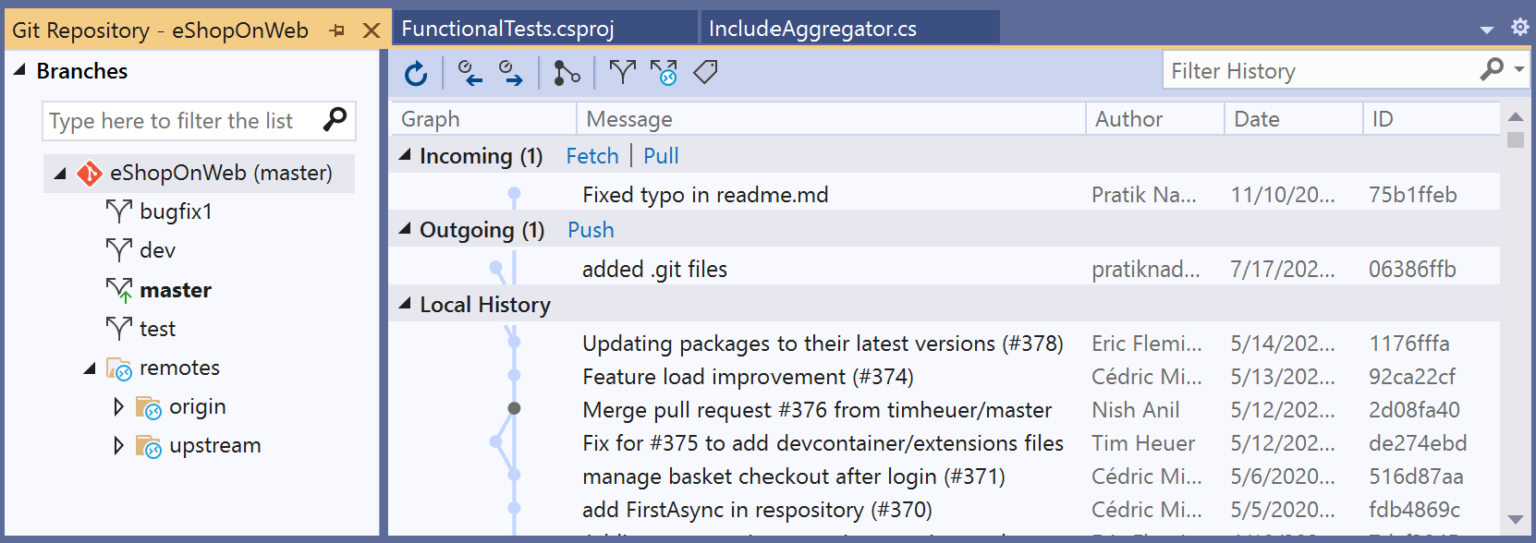Click the Pull outgoing arrow toolbar icon
This screenshot has height=543, width=1536.
511,72
